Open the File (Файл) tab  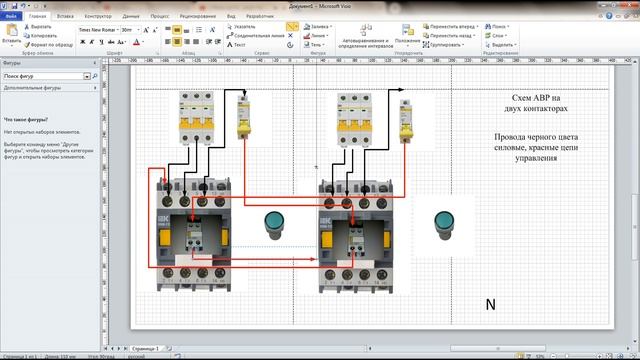pos(11,16)
